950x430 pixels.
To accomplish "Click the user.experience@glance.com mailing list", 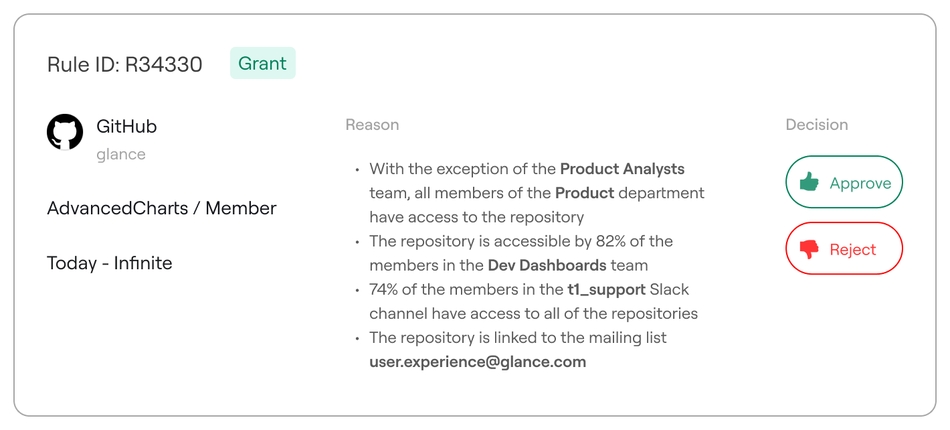I will click(478, 361).
